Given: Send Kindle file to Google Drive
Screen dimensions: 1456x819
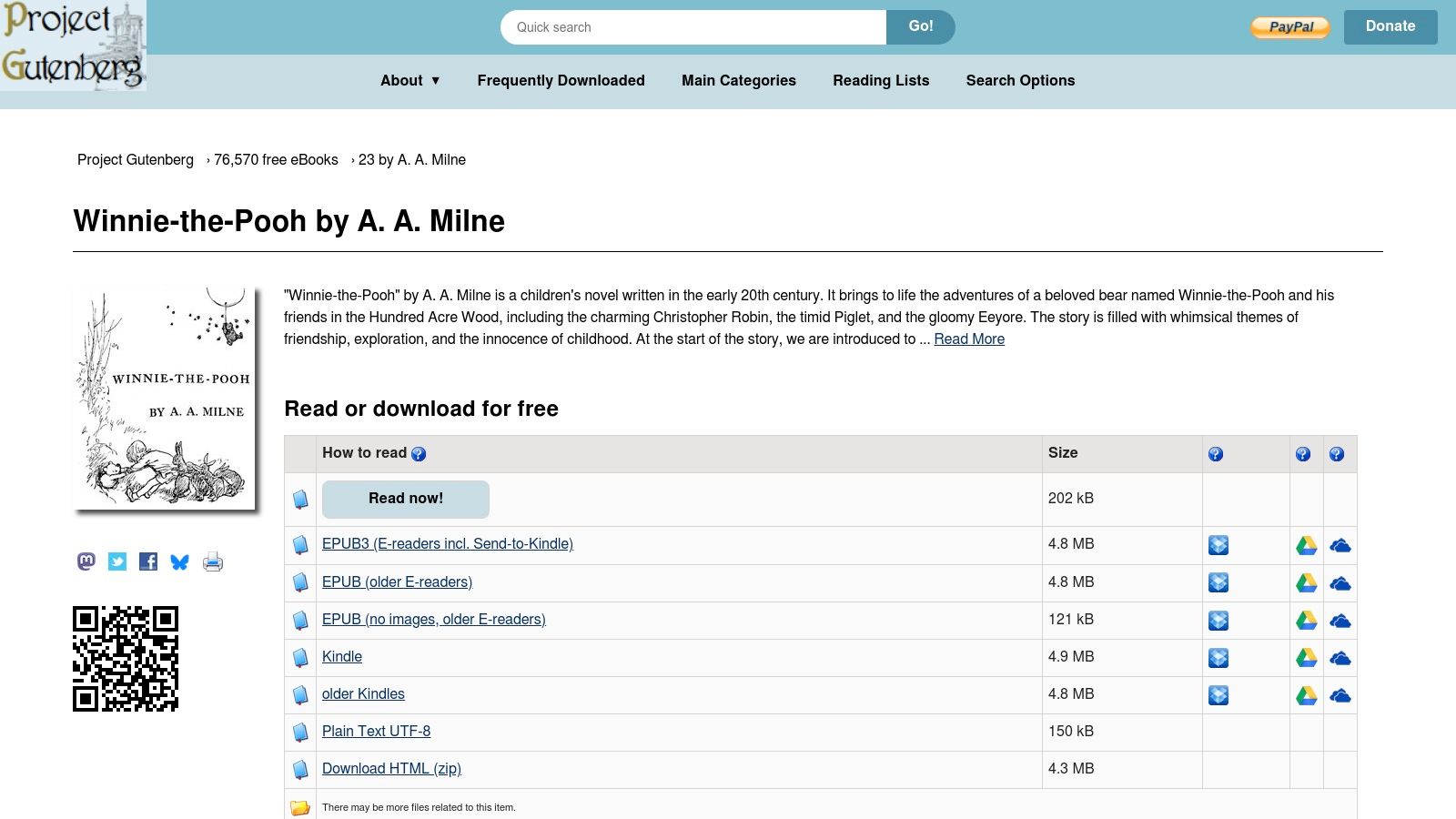Looking at the screenshot, I should coord(1307,658).
